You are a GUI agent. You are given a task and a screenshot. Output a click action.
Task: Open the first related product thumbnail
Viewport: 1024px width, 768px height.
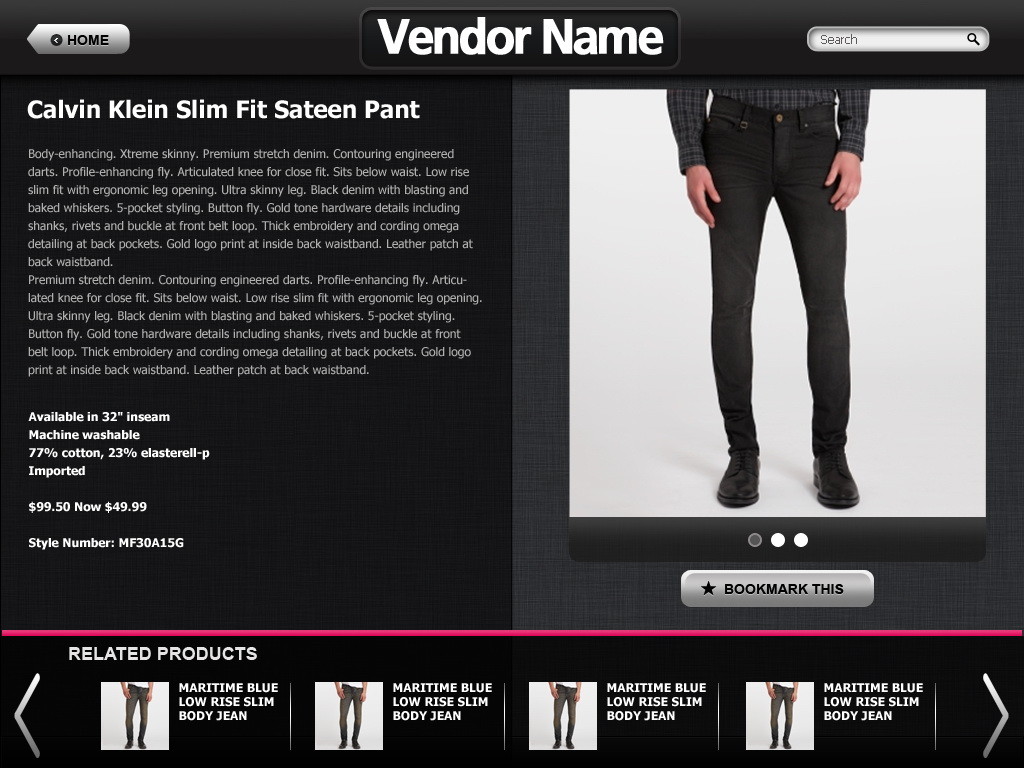tap(135, 716)
